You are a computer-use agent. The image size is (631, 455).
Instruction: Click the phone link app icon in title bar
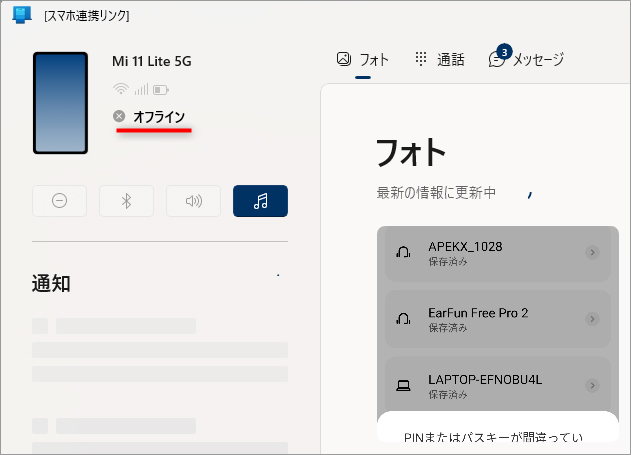tap(22, 15)
